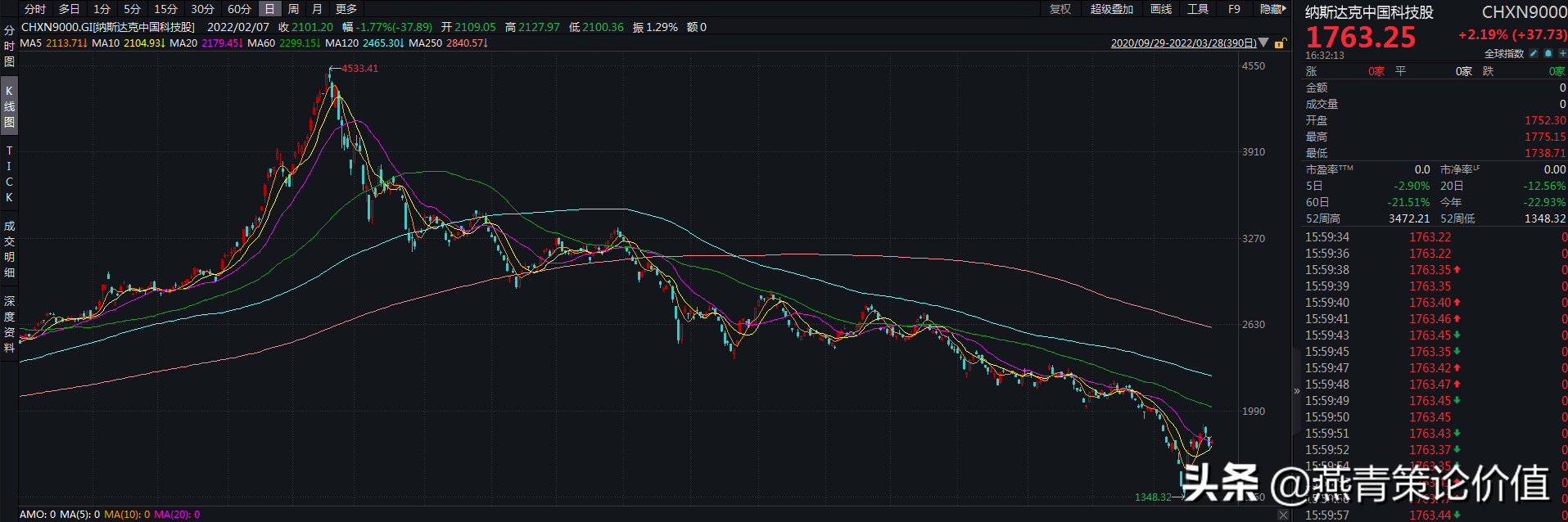1568x522 pixels.
Task: Click the date range 2020/09/29-2022/03/28 link
Action: click(x=1183, y=43)
